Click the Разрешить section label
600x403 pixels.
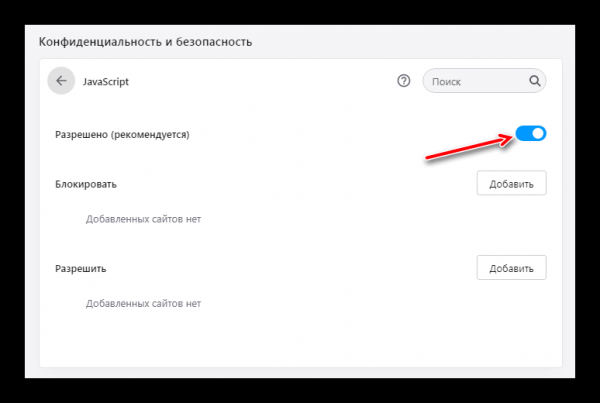click(80, 269)
